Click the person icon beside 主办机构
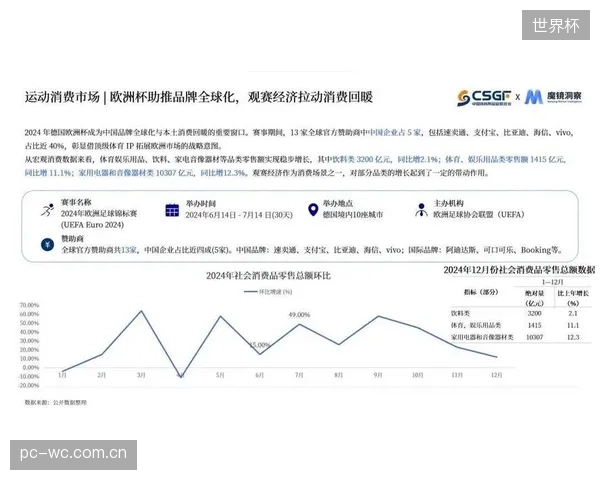 (x=421, y=210)
